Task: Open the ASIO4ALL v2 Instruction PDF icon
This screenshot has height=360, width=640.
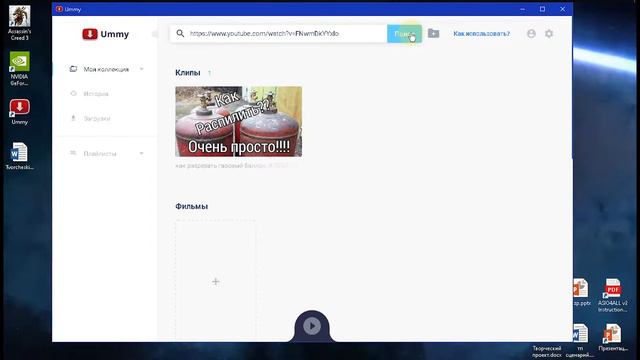Action: pos(613,295)
